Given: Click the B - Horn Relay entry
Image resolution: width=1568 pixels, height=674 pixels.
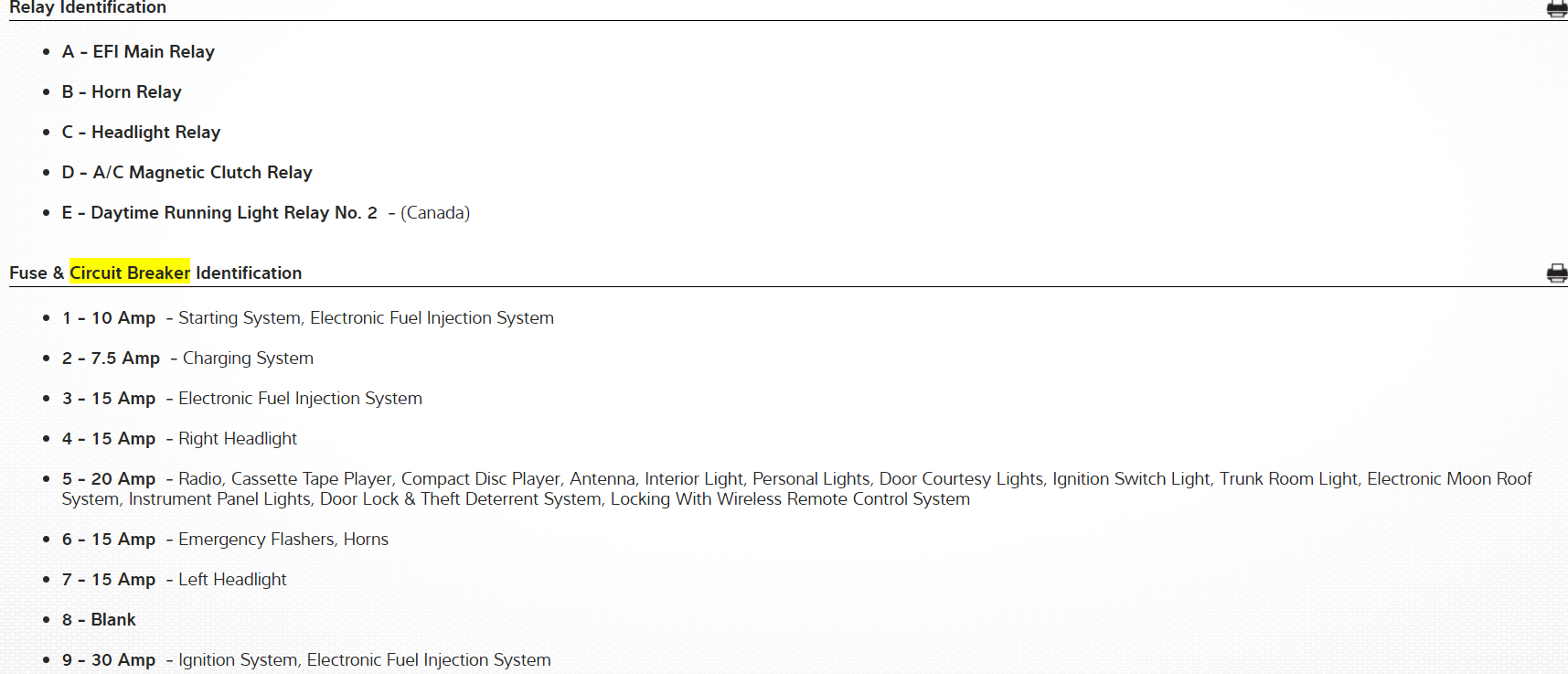Looking at the screenshot, I should click(122, 92).
